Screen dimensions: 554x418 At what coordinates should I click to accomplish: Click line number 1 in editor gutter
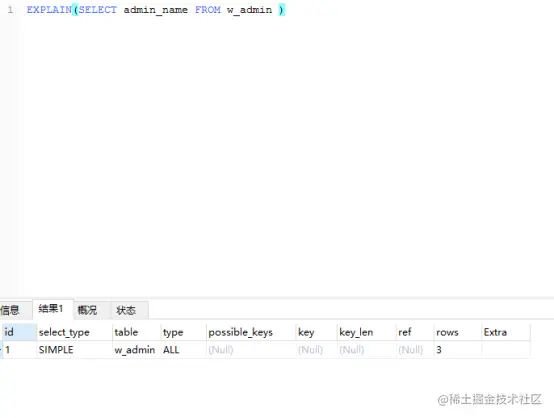point(10,10)
